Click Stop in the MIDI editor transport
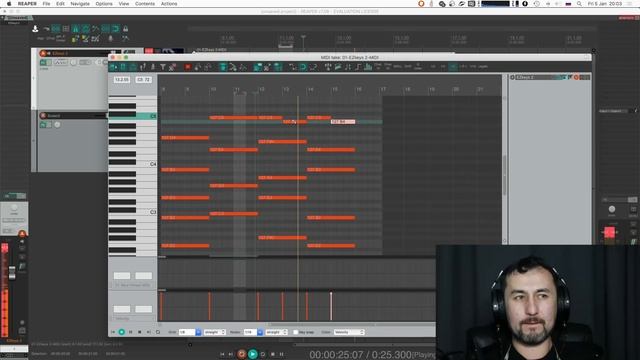The height and width of the screenshot is (360, 640). [x=140, y=332]
